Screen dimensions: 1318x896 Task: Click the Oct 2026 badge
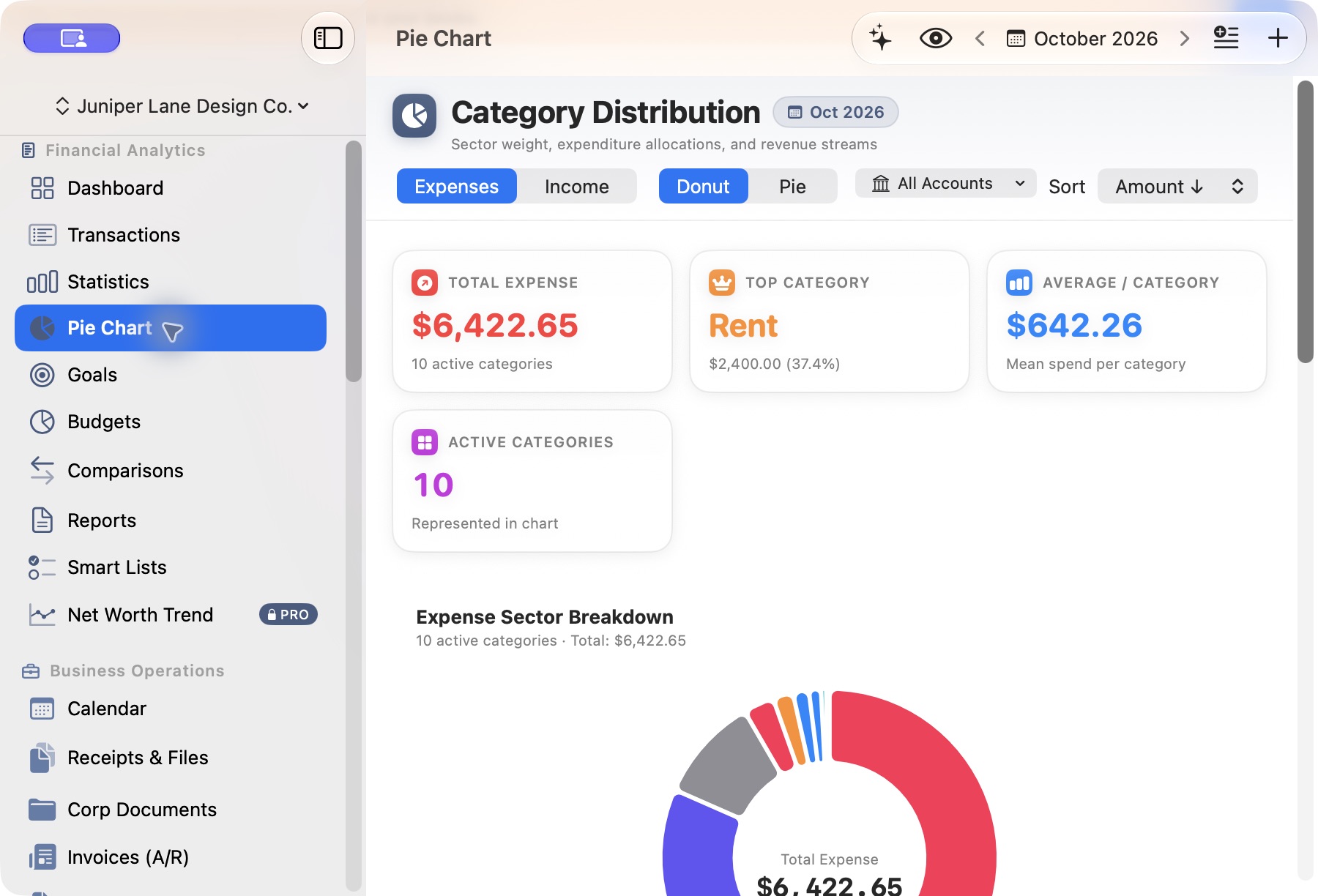point(835,112)
